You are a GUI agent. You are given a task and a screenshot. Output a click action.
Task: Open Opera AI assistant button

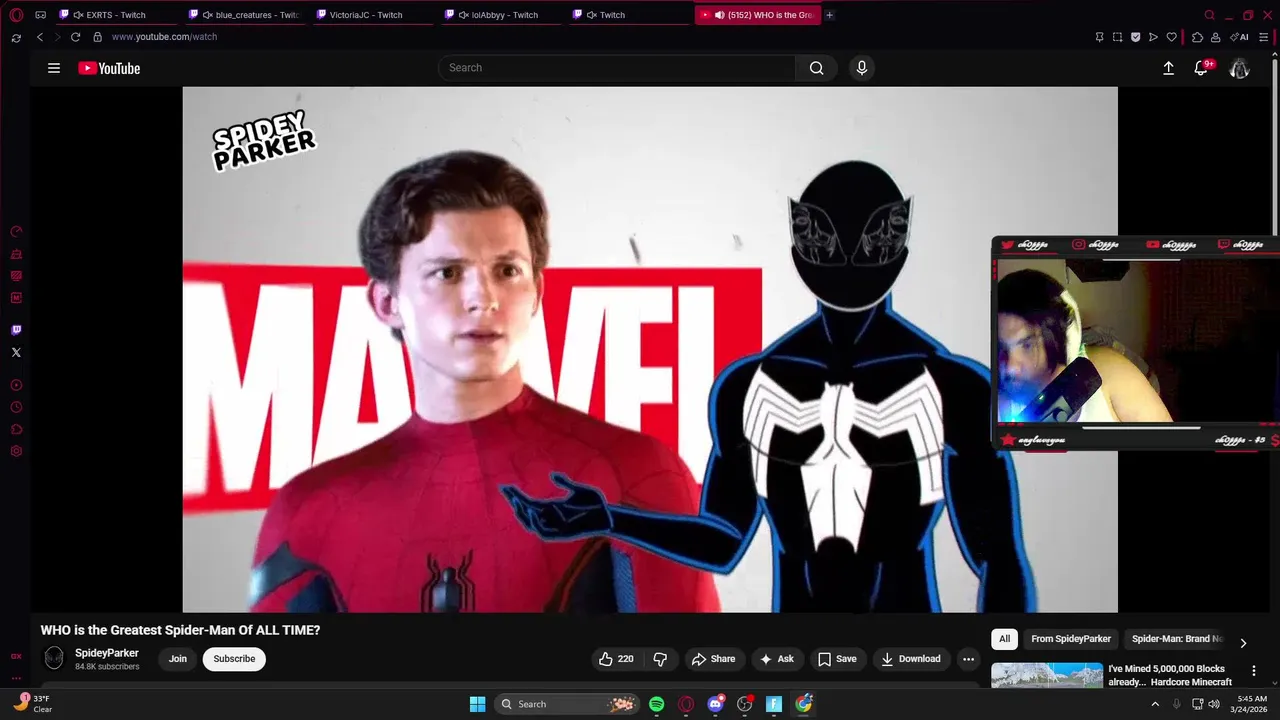coord(1239,37)
